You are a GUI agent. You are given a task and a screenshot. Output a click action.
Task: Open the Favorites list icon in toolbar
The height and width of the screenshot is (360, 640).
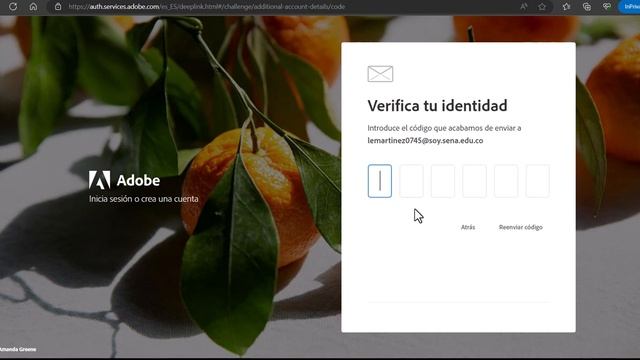pos(567,7)
